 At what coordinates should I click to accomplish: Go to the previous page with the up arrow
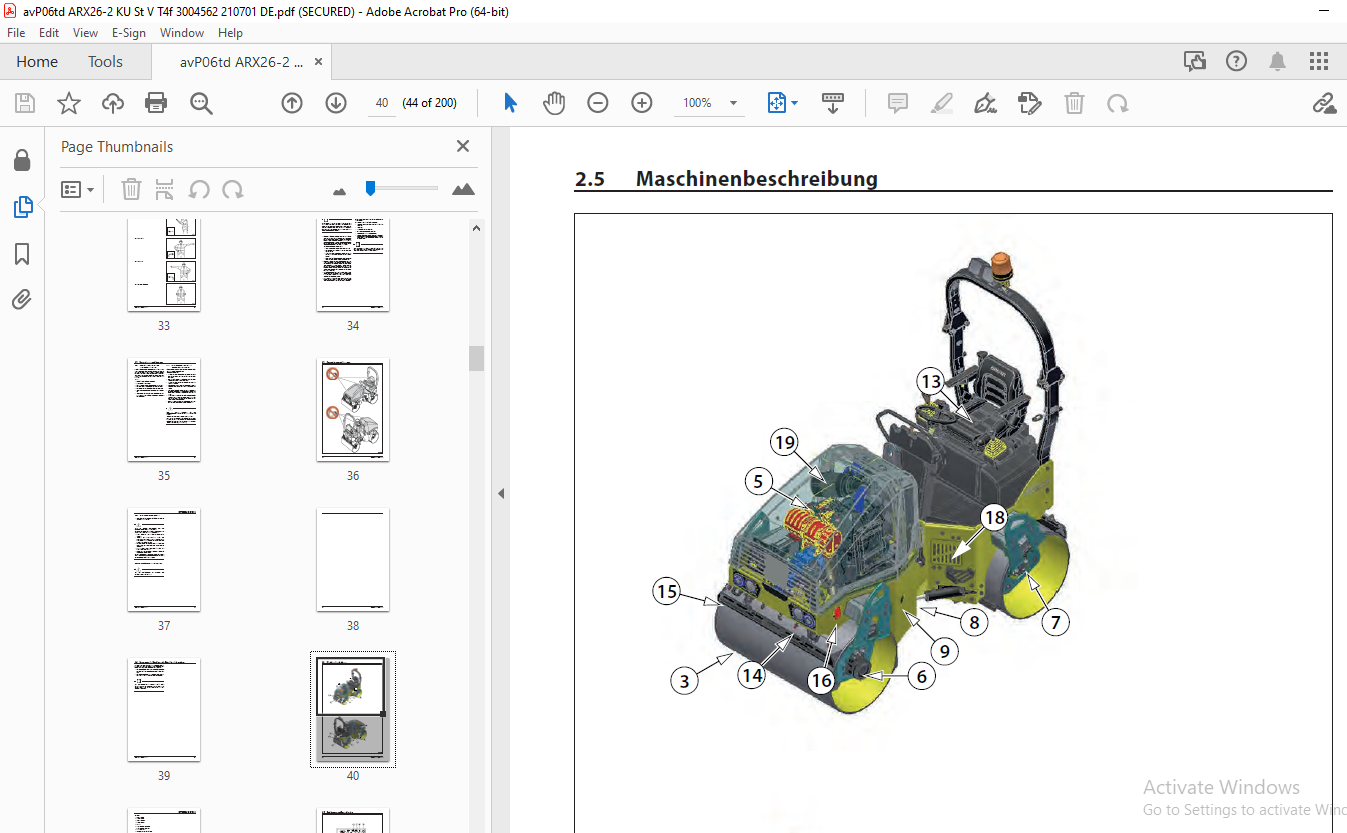click(292, 103)
